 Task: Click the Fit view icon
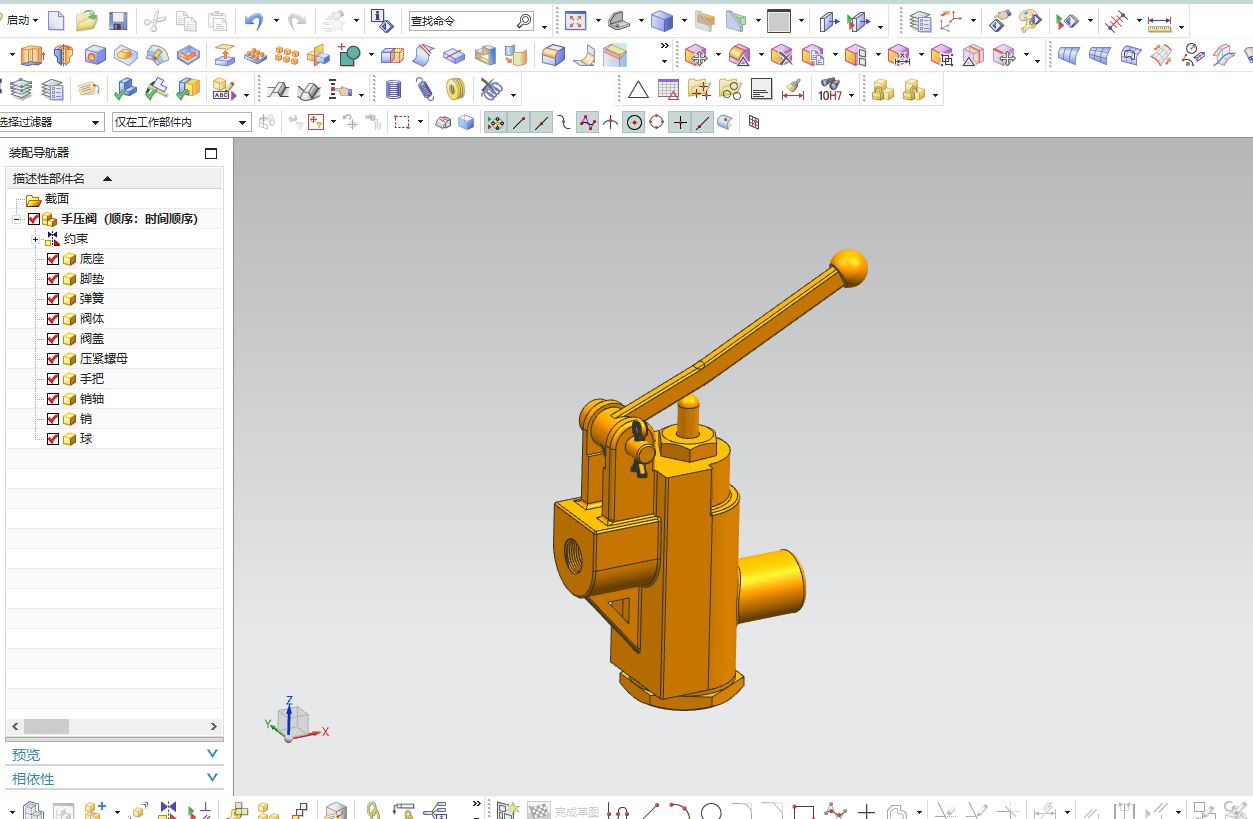(576, 20)
